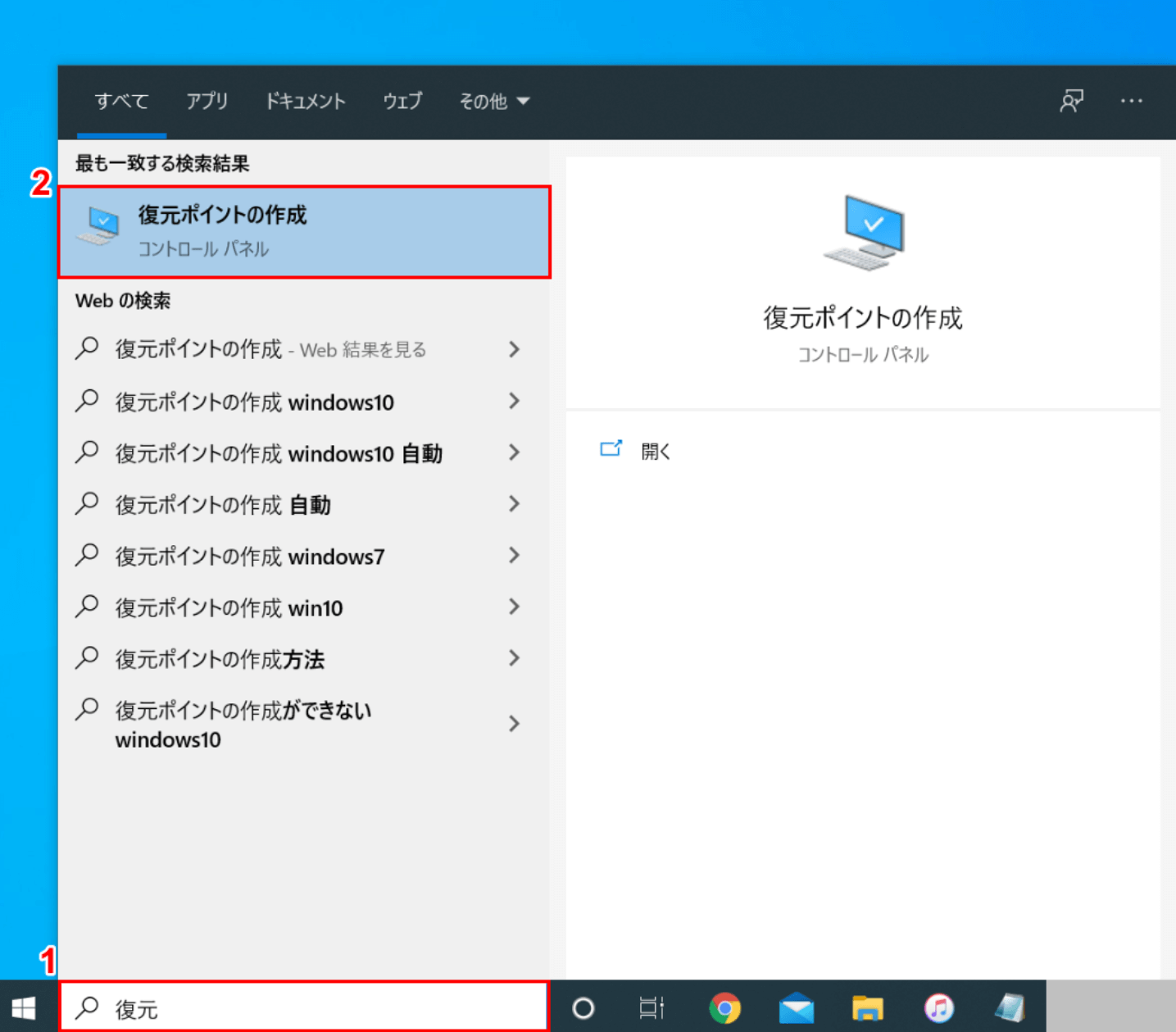Image resolution: width=1176 pixels, height=1032 pixels.
Task: Switch to the アプリ tab
Action: click(207, 101)
